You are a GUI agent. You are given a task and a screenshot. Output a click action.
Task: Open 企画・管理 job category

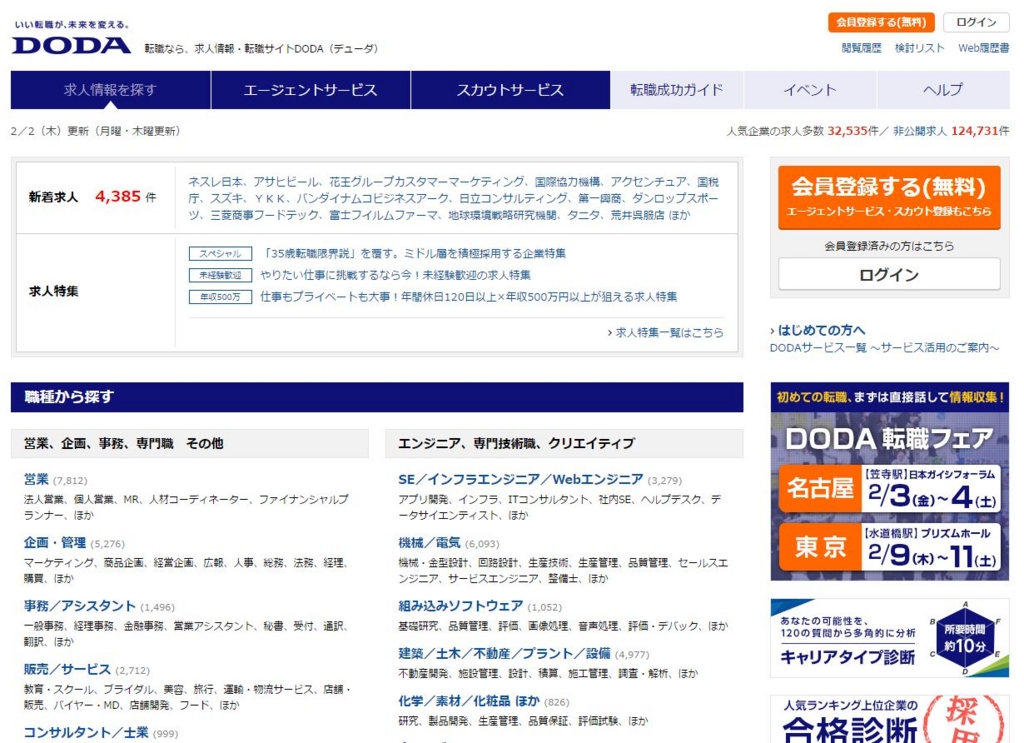pos(55,543)
